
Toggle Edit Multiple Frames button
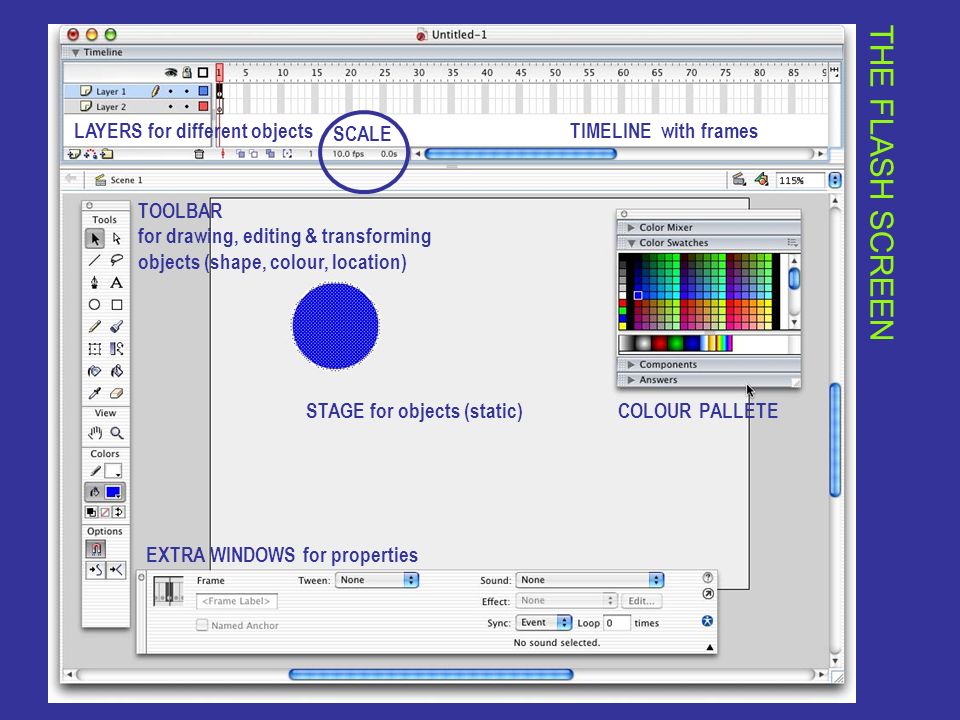click(270, 154)
